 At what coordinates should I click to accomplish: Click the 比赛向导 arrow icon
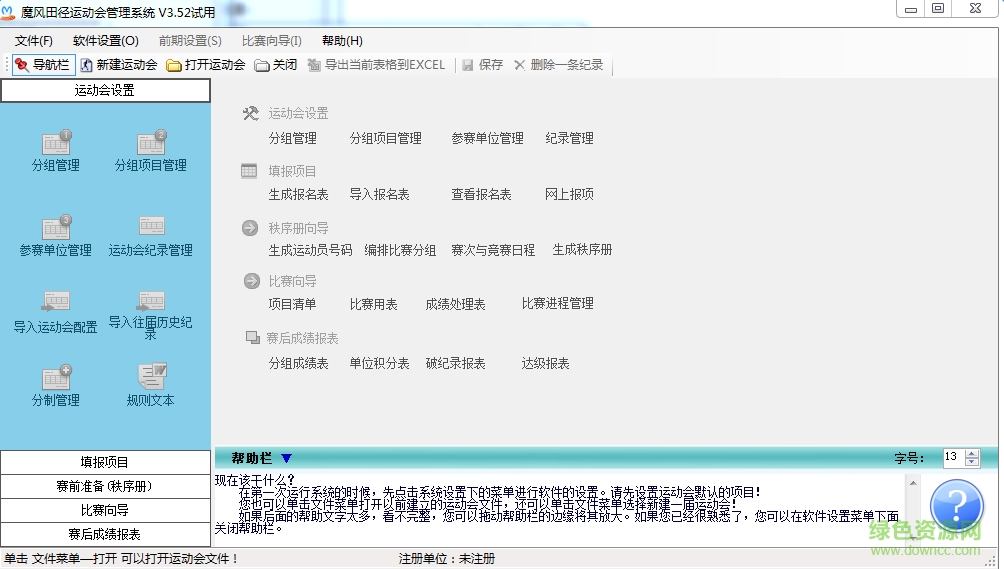click(252, 281)
